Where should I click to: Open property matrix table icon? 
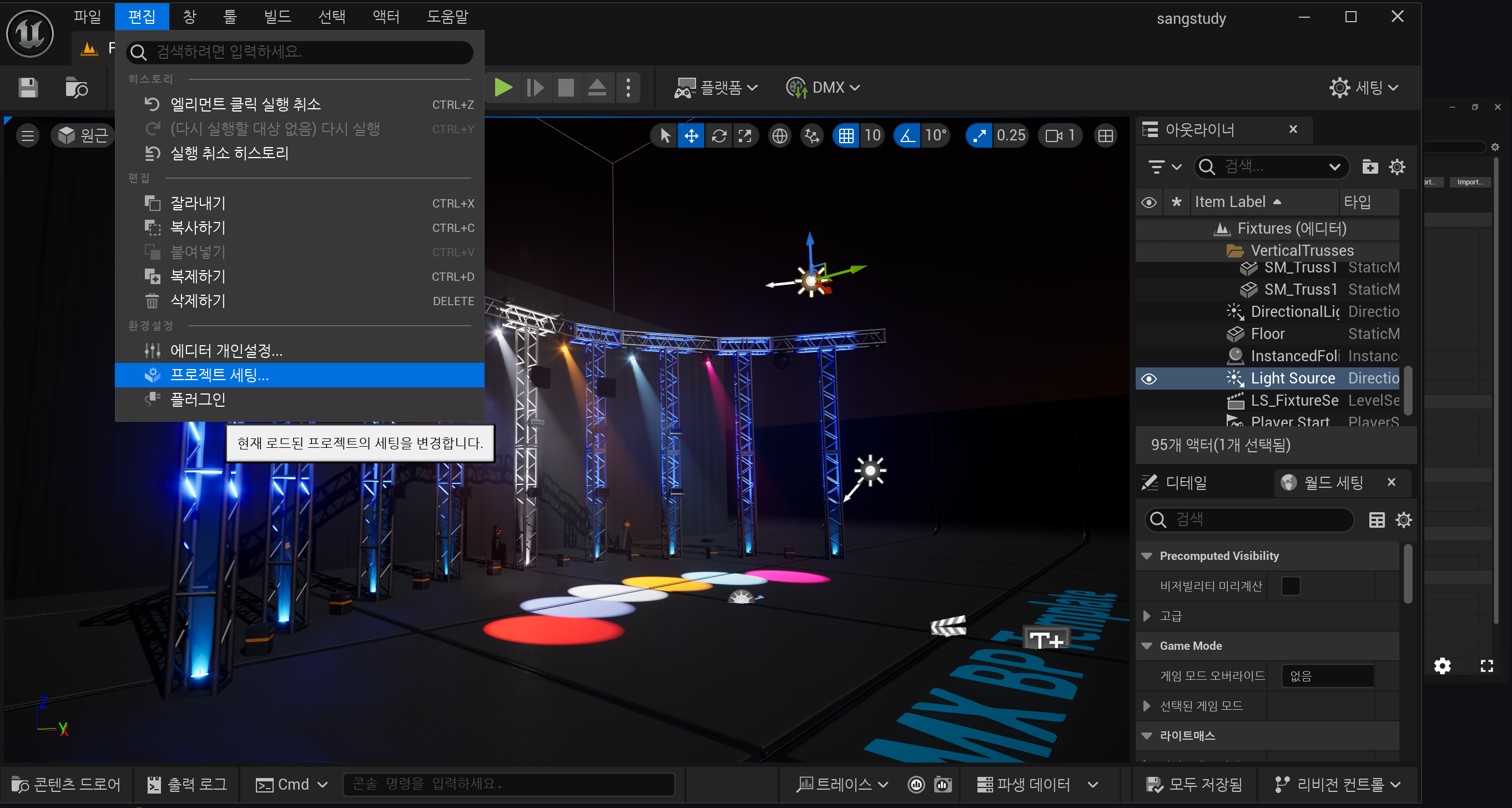pyautogui.click(x=1377, y=520)
